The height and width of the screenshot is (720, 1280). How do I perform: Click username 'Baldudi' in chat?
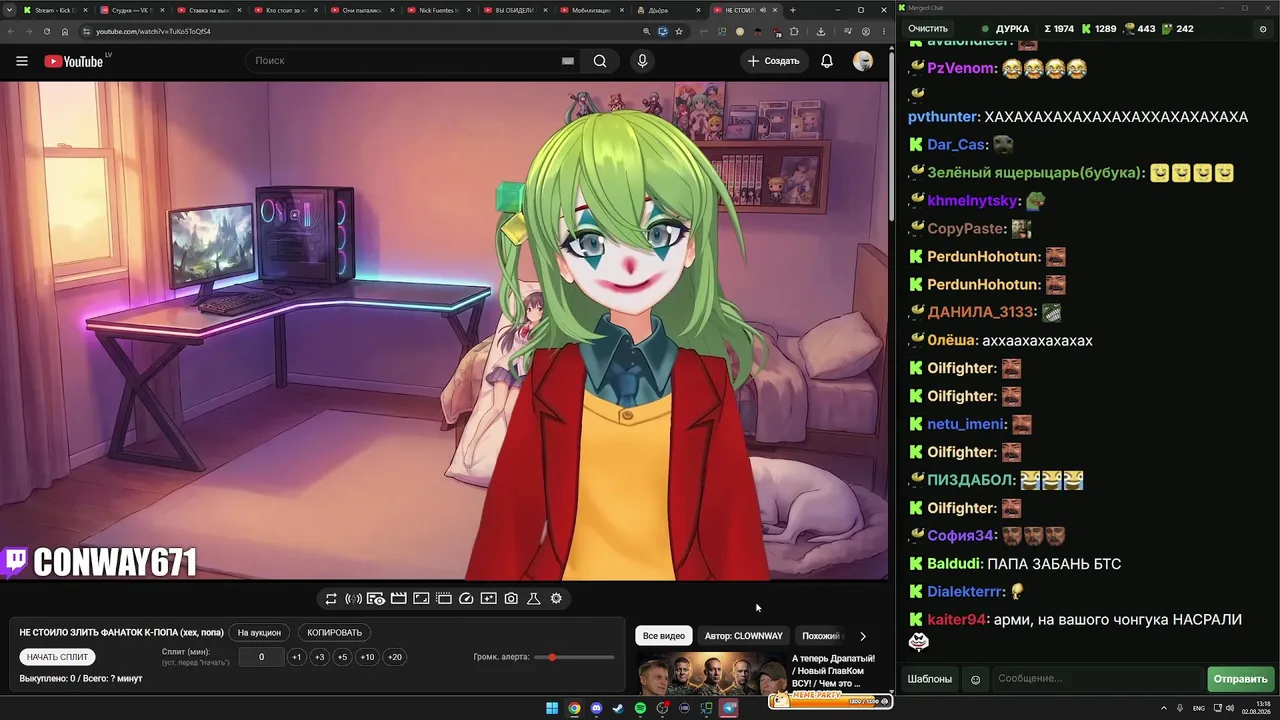coord(954,564)
